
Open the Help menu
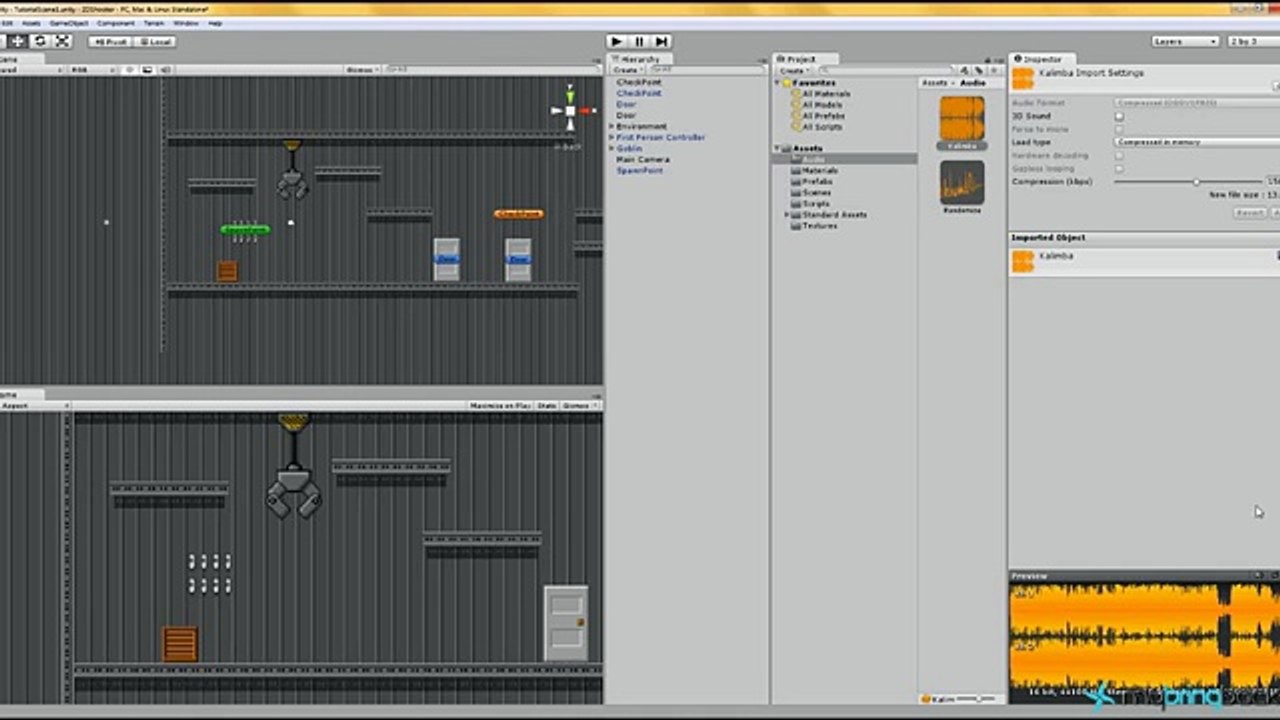[x=215, y=23]
